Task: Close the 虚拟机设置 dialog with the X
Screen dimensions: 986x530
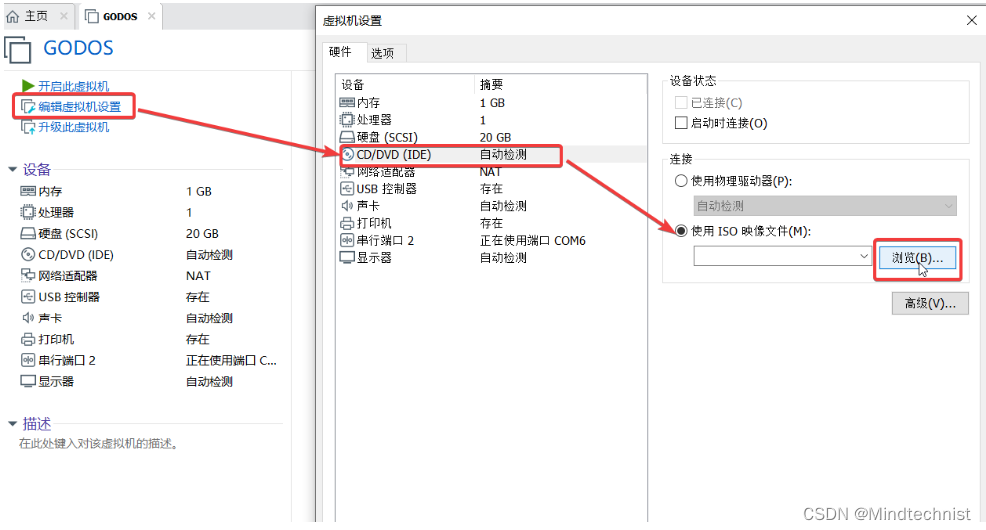Action: 972,21
